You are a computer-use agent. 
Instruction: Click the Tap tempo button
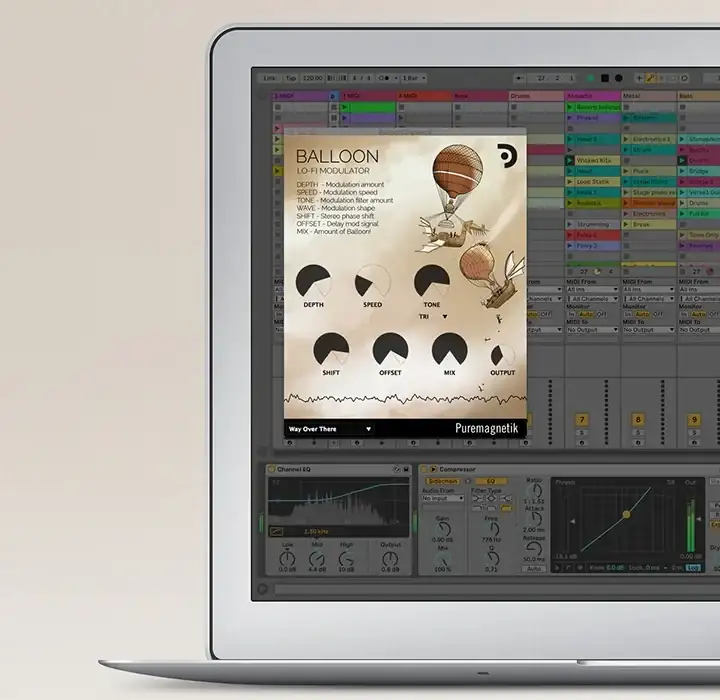(x=291, y=78)
